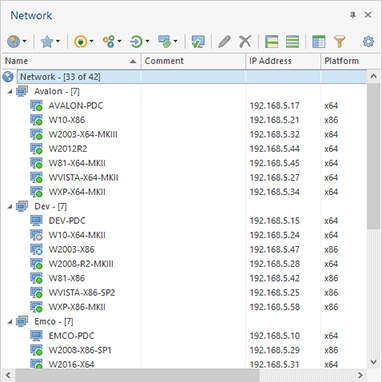382x382 pixels.
Task: Click the monitor with green badge icon
Action: [x=164, y=42]
